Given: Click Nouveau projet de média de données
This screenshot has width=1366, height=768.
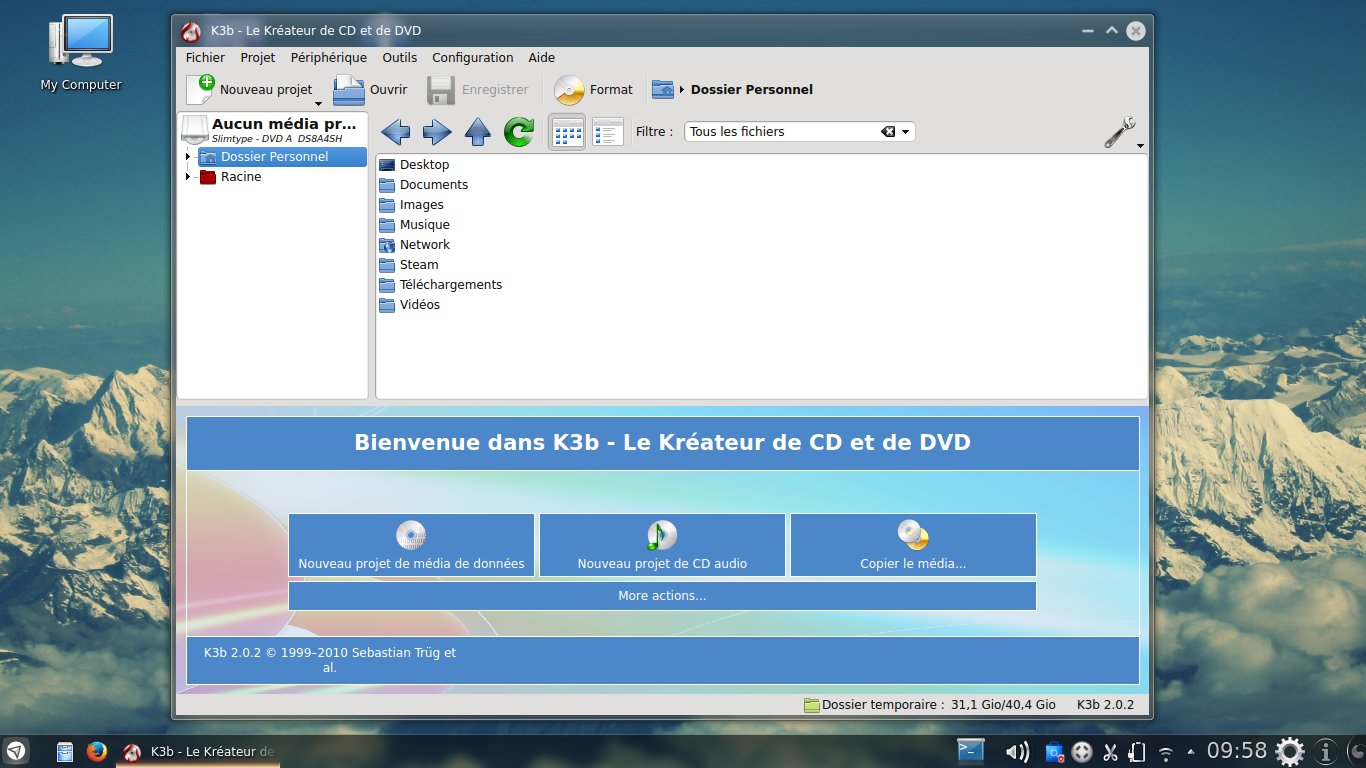Looking at the screenshot, I should 411,545.
